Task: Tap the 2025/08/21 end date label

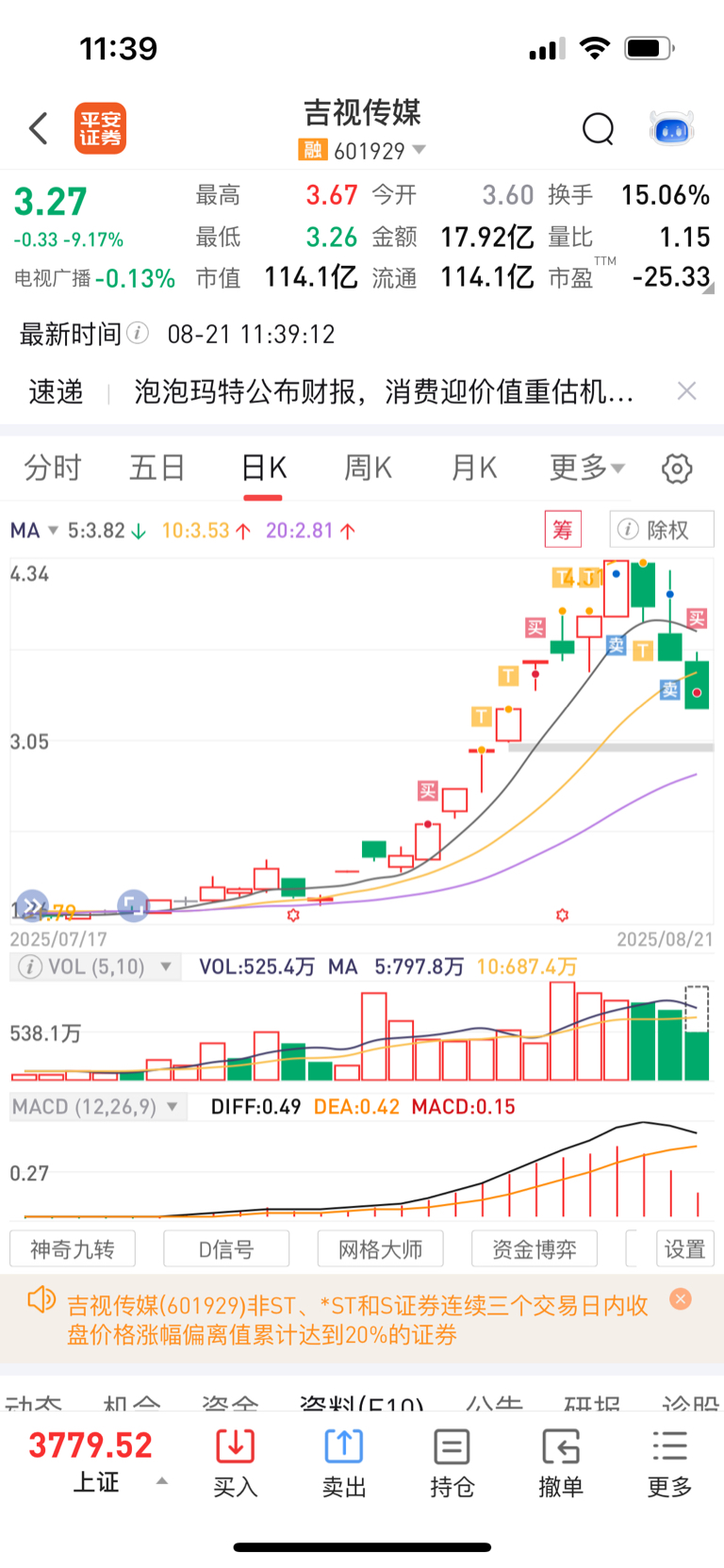Action: tap(665, 939)
